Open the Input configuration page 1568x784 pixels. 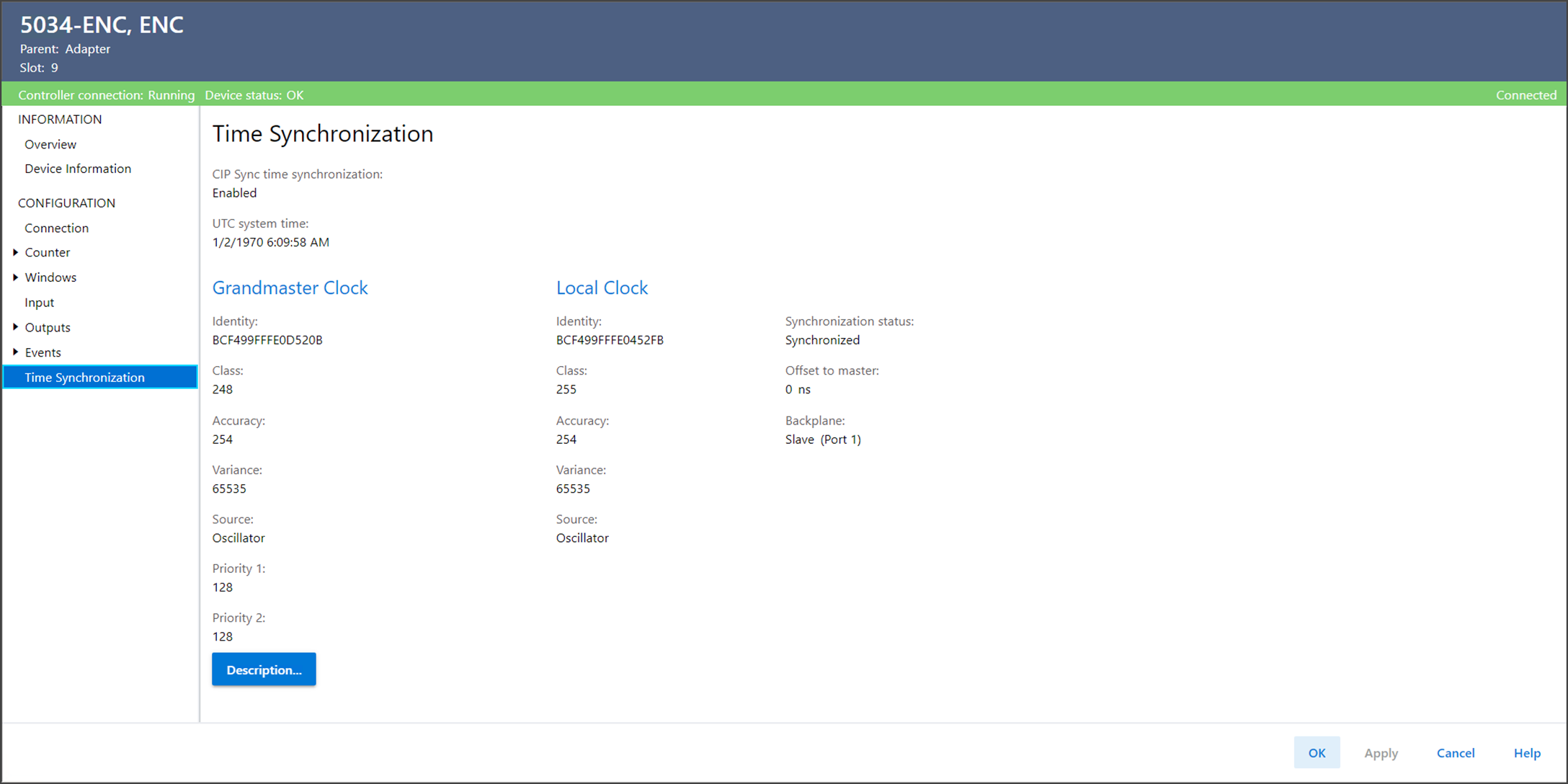(40, 303)
